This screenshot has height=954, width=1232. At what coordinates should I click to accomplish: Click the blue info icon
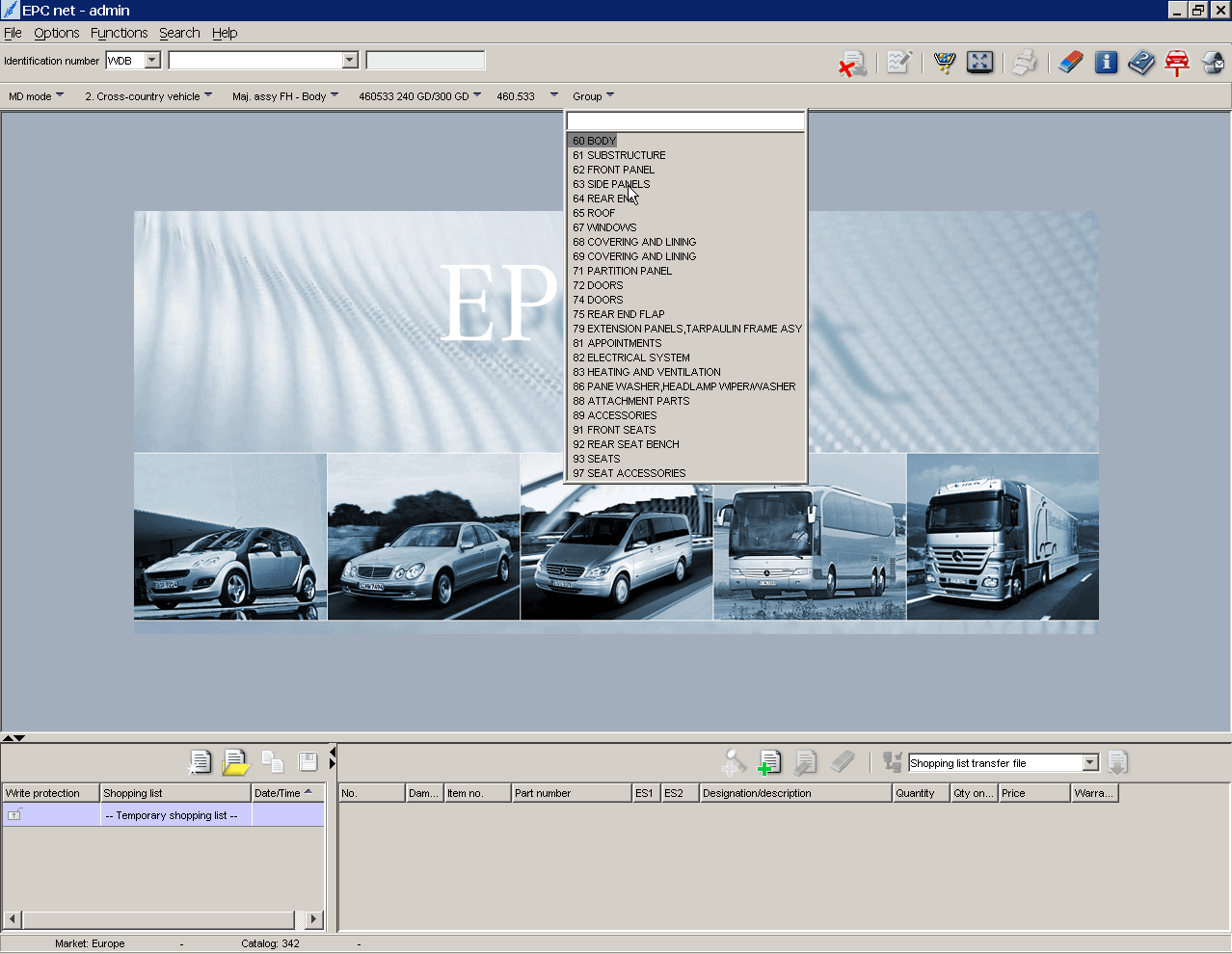[1106, 62]
